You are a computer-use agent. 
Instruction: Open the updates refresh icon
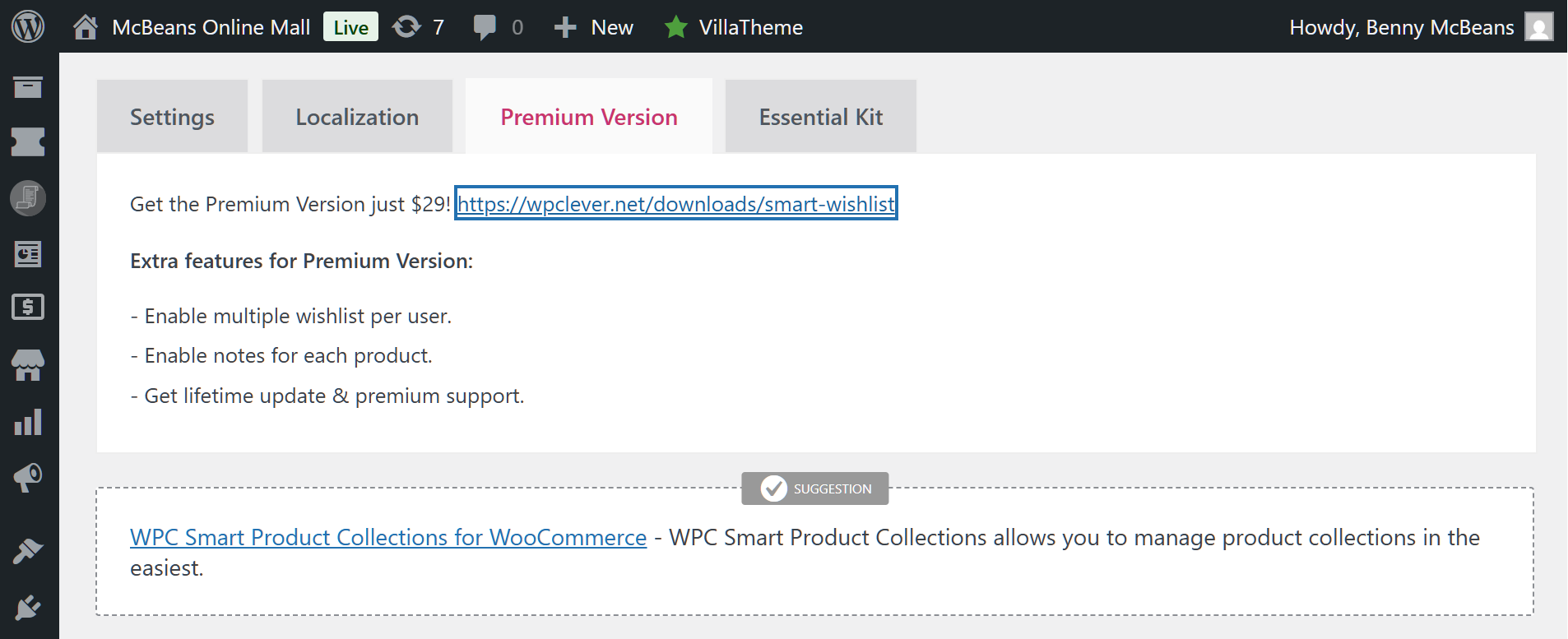[406, 27]
